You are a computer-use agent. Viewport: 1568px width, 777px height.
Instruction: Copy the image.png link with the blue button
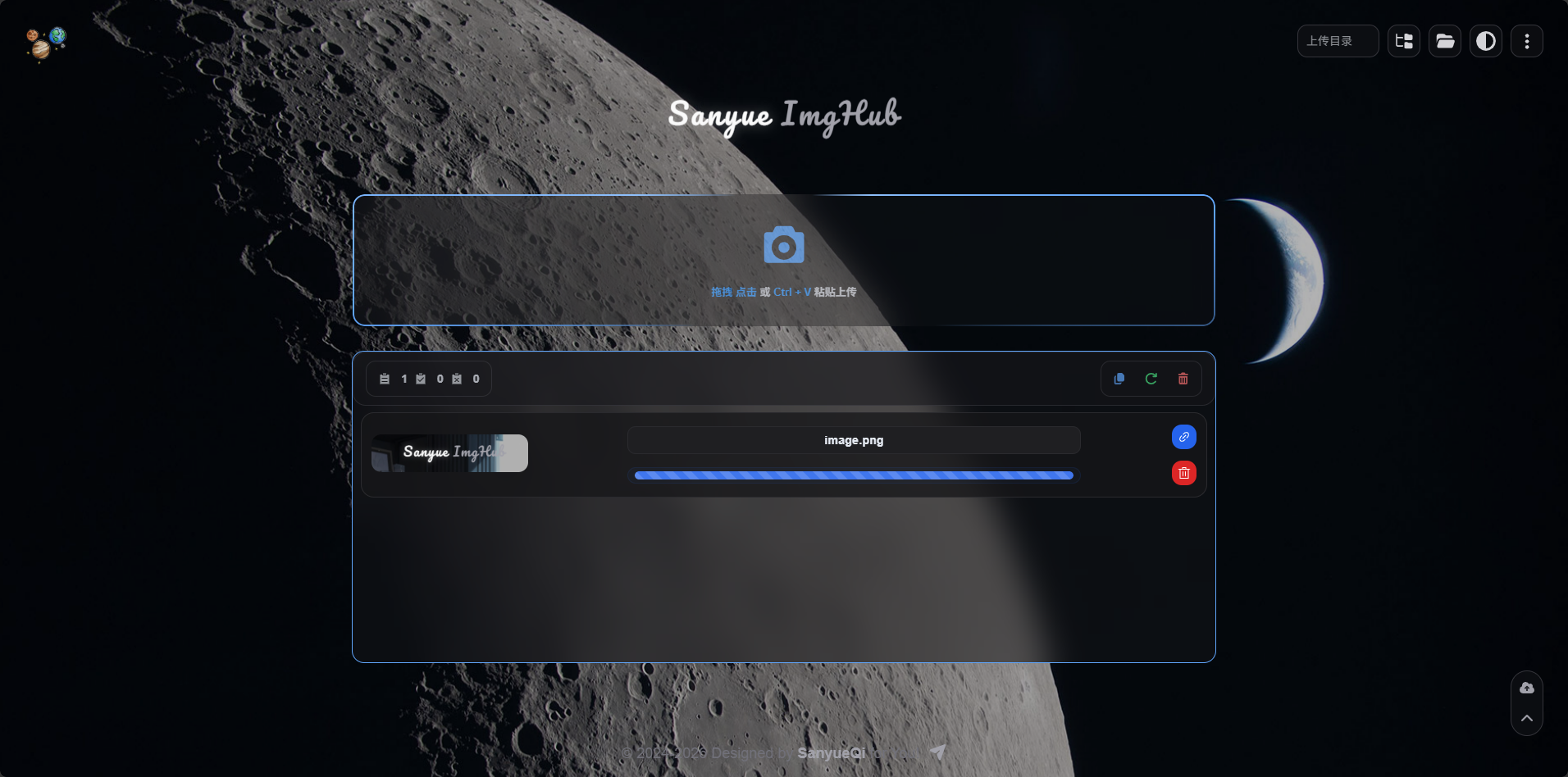pos(1184,437)
